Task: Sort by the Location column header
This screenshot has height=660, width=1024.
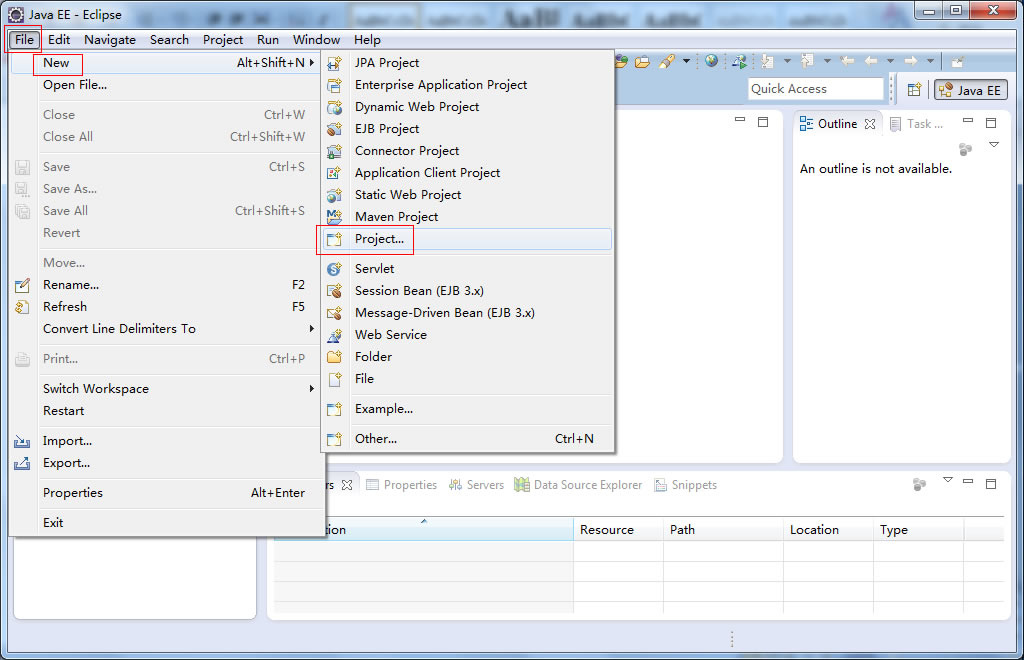Action: point(828,529)
